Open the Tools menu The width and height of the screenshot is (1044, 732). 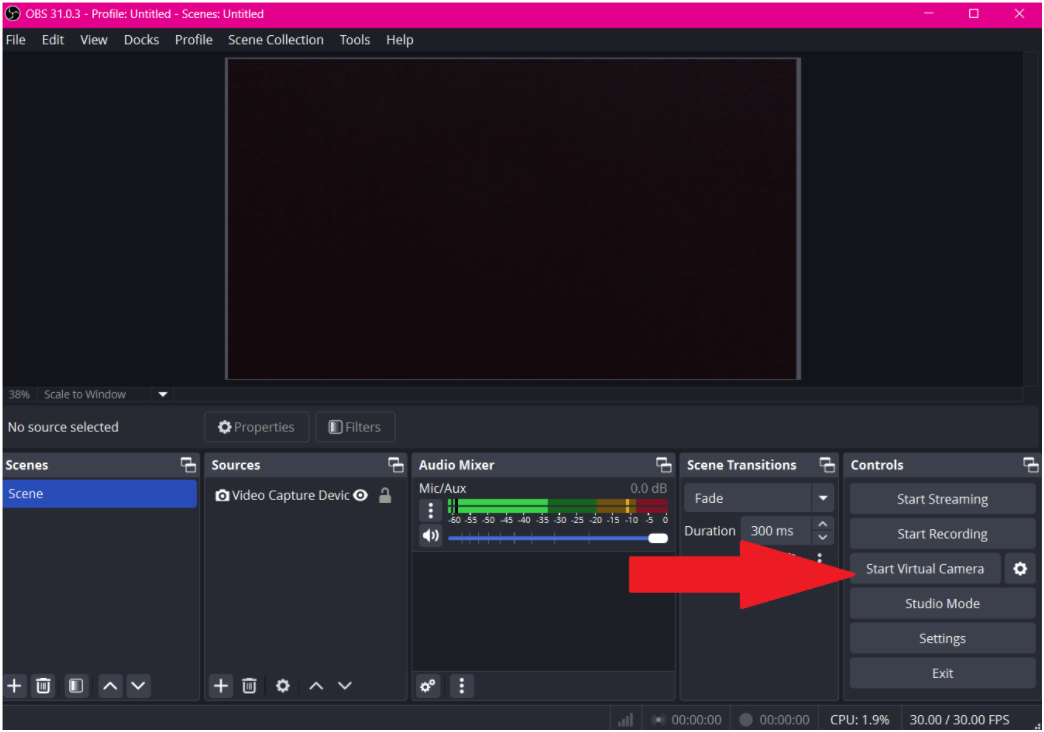coord(355,40)
